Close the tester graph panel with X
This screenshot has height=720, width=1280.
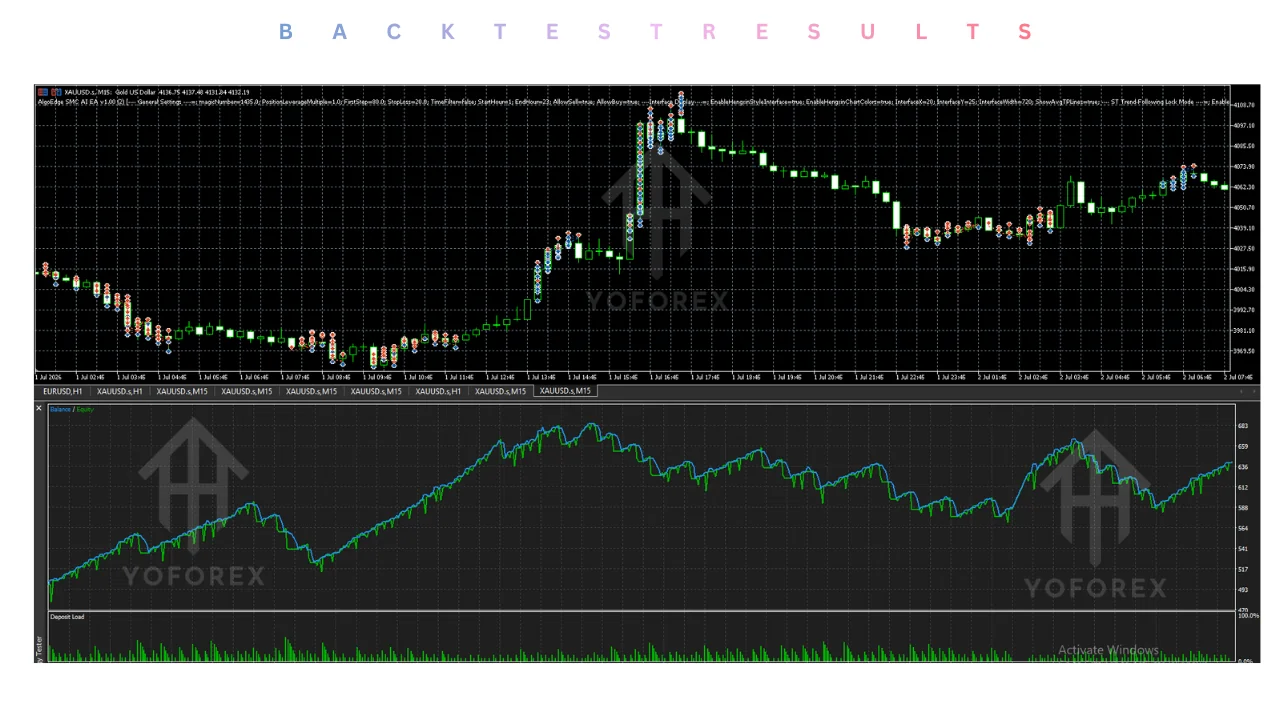tap(40, 408)
